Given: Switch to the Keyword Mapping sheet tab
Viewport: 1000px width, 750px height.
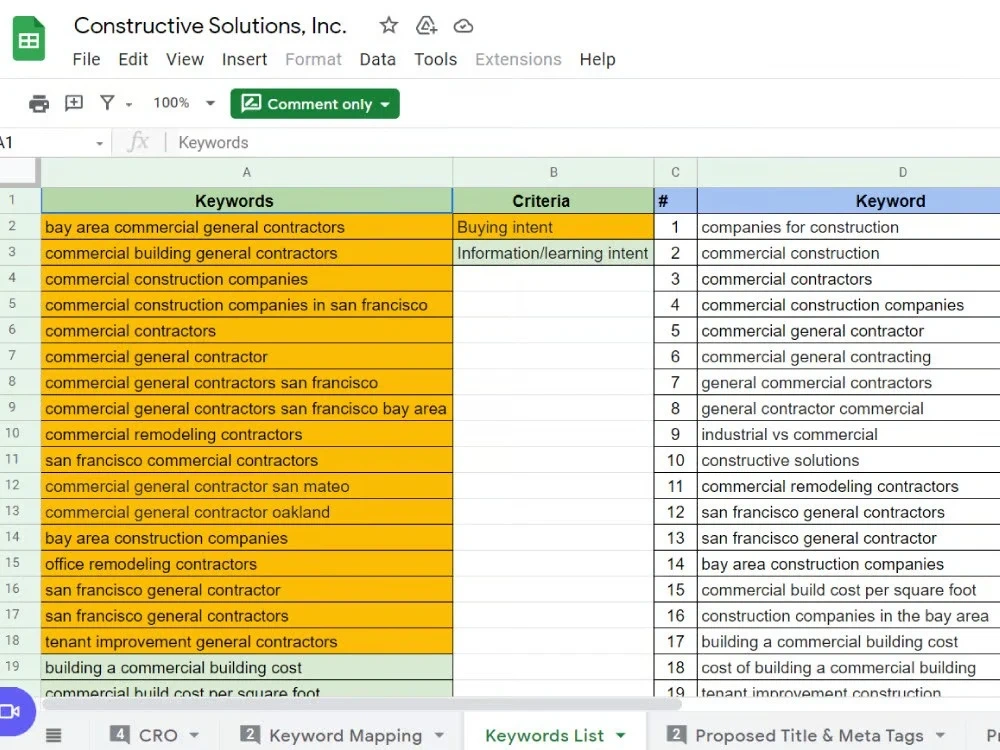Looking at the screenshot, I should tap(345, 735).
